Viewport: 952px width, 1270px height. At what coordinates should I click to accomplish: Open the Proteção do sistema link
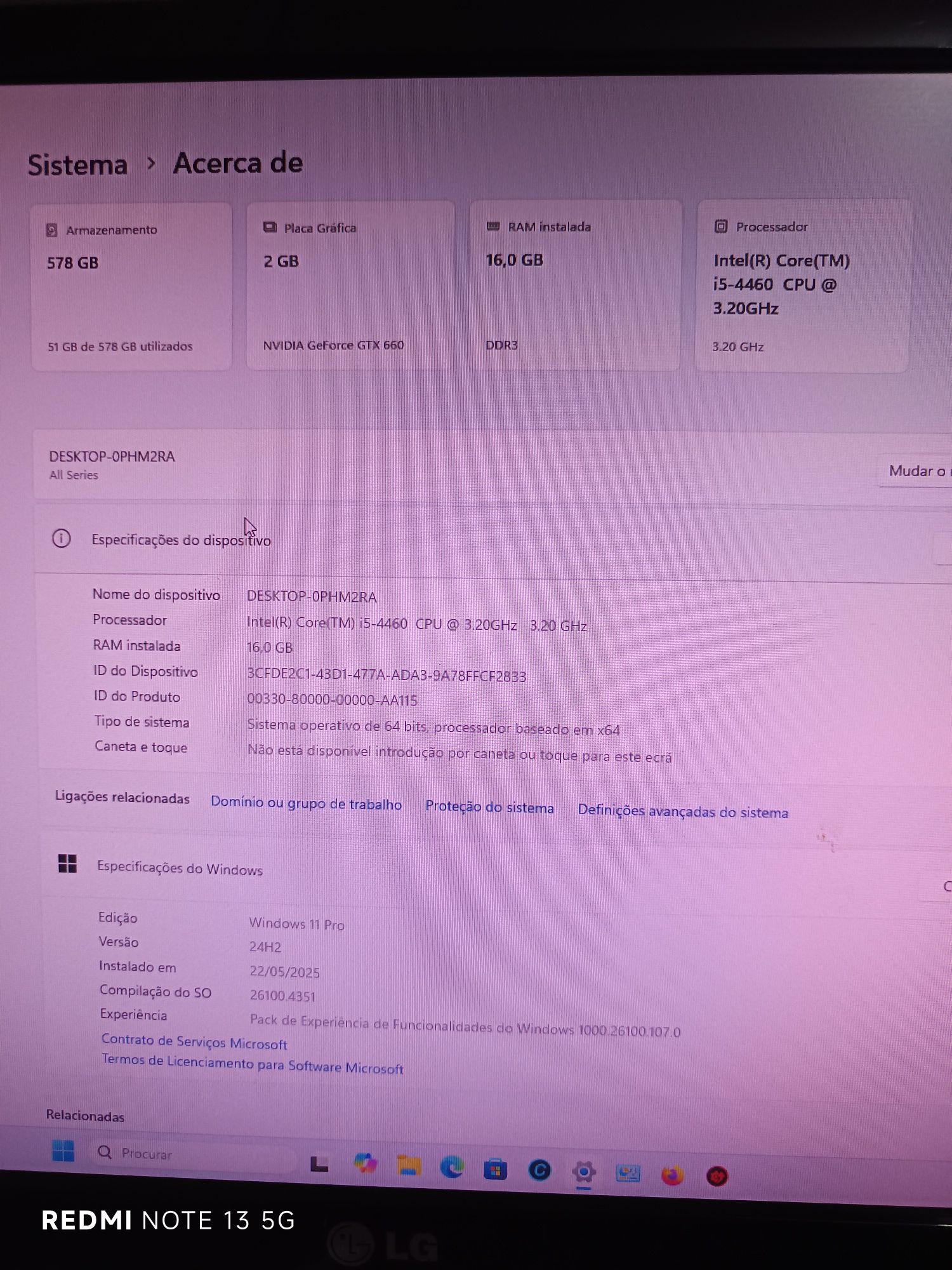tap(489, 807)
